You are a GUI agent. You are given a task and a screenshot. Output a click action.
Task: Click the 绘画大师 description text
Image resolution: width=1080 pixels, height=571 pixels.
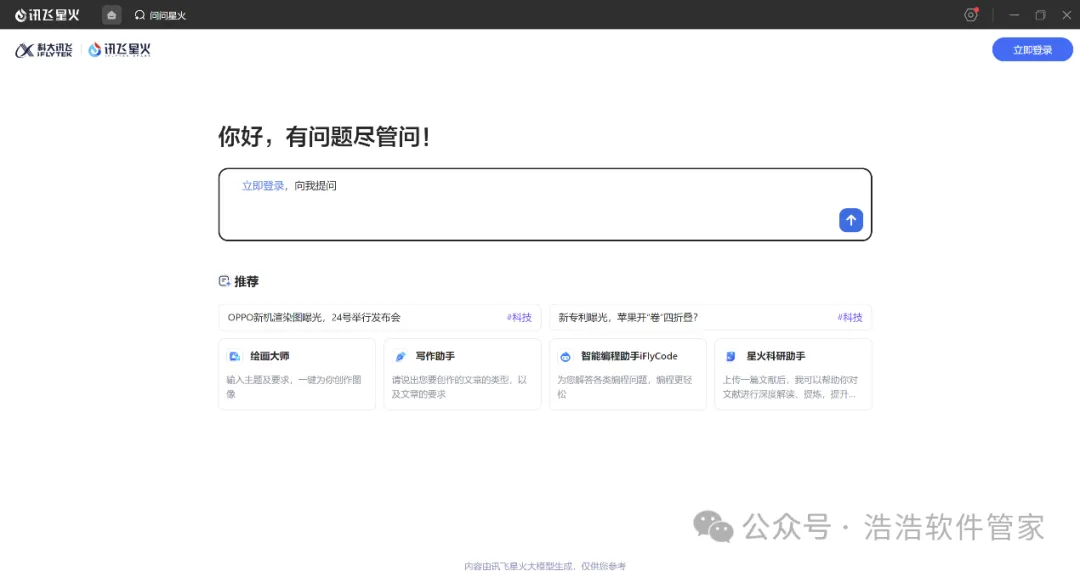294,387
